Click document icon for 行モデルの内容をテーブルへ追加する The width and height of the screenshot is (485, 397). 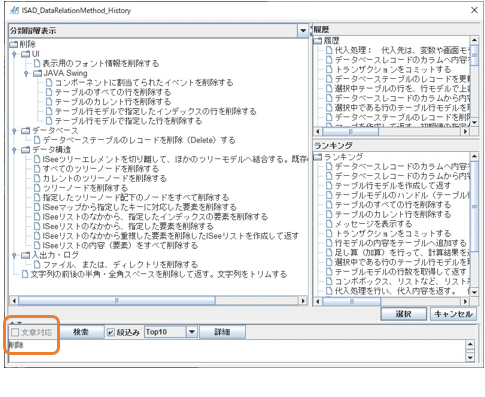click(x=329, y=243)
